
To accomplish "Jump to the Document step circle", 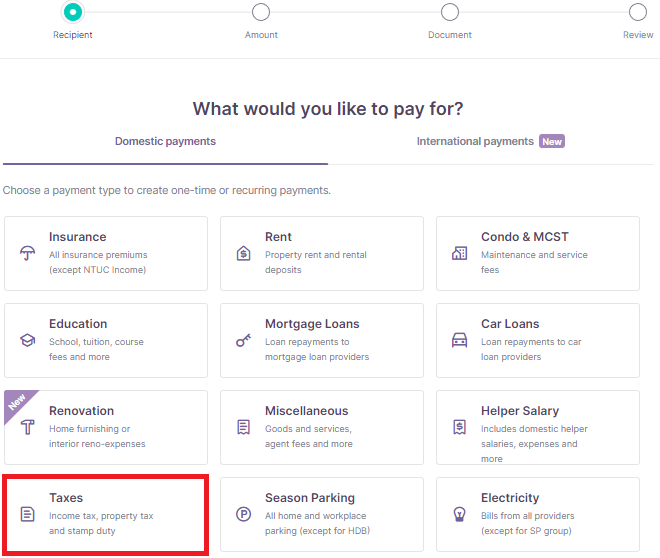I will pyautogui.click(x=450, y=12).
